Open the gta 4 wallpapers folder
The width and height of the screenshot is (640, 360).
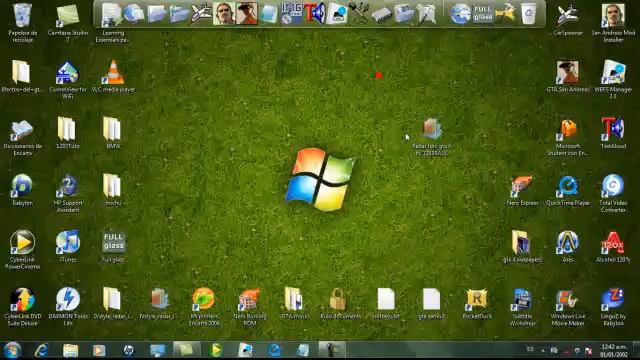click(x=522, y=247)
